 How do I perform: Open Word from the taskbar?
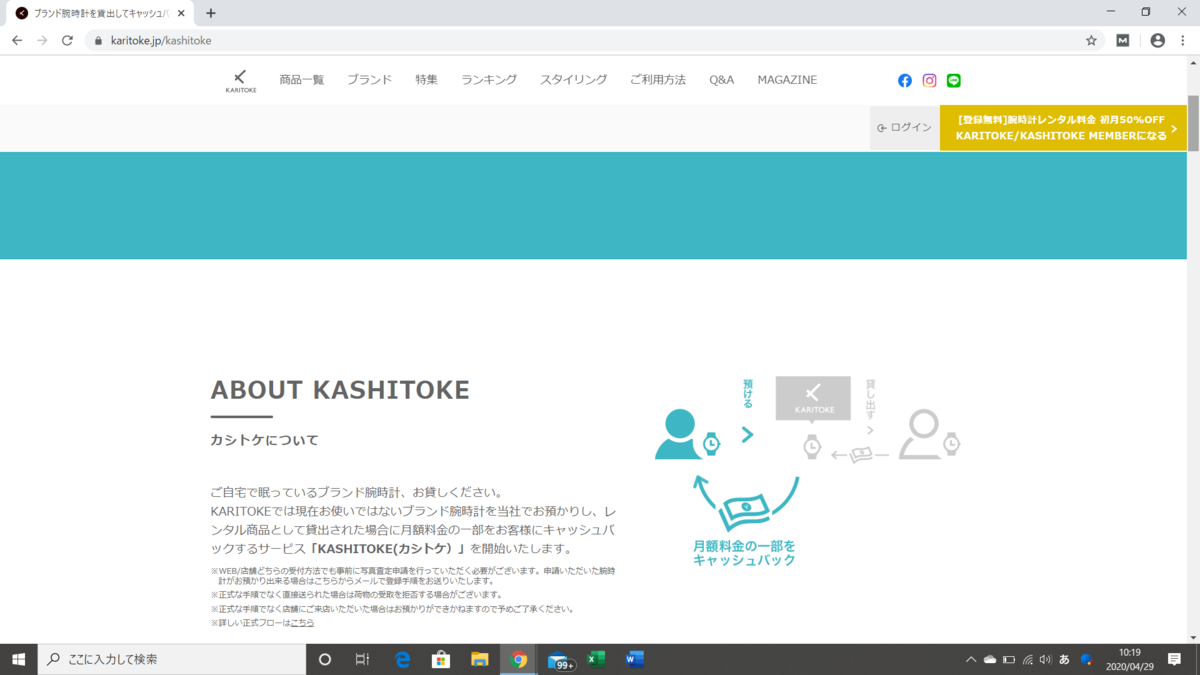pos(634,659)
